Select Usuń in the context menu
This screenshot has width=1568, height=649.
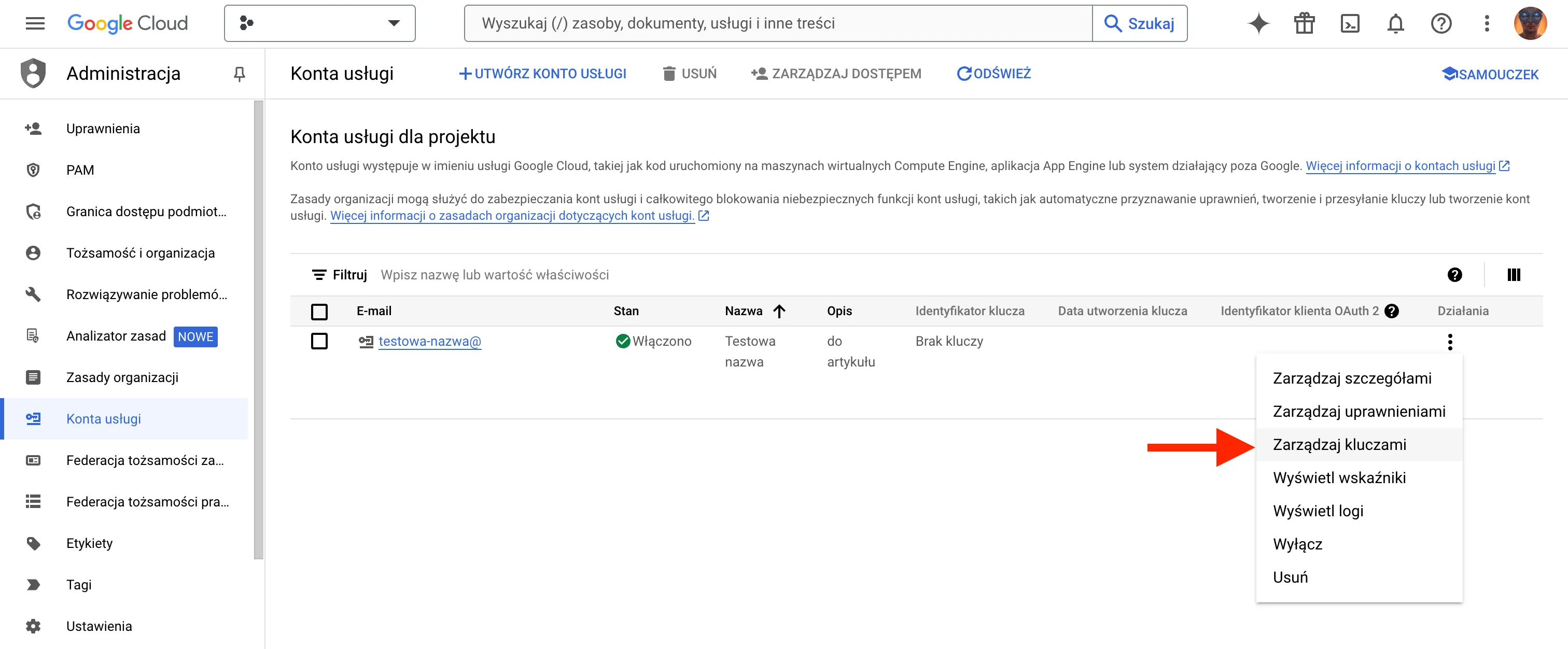click(x=1359, y=577)
